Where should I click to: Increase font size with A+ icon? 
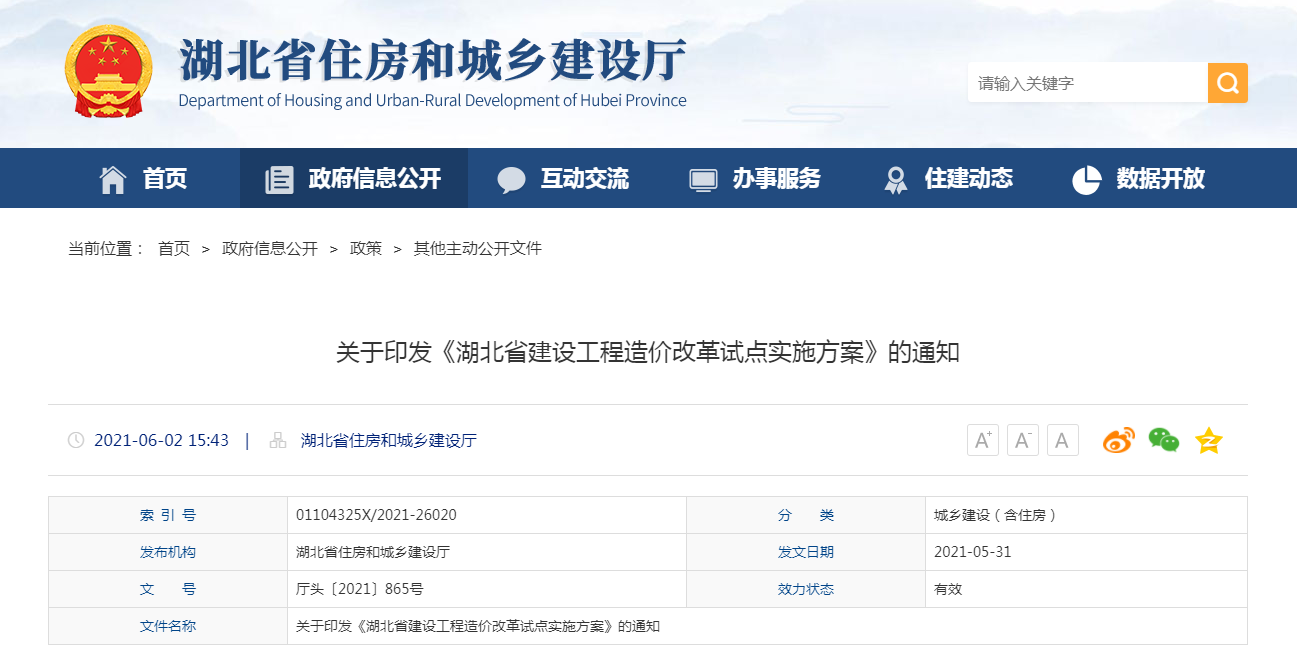pyautogui.click(x=983, y=440)
